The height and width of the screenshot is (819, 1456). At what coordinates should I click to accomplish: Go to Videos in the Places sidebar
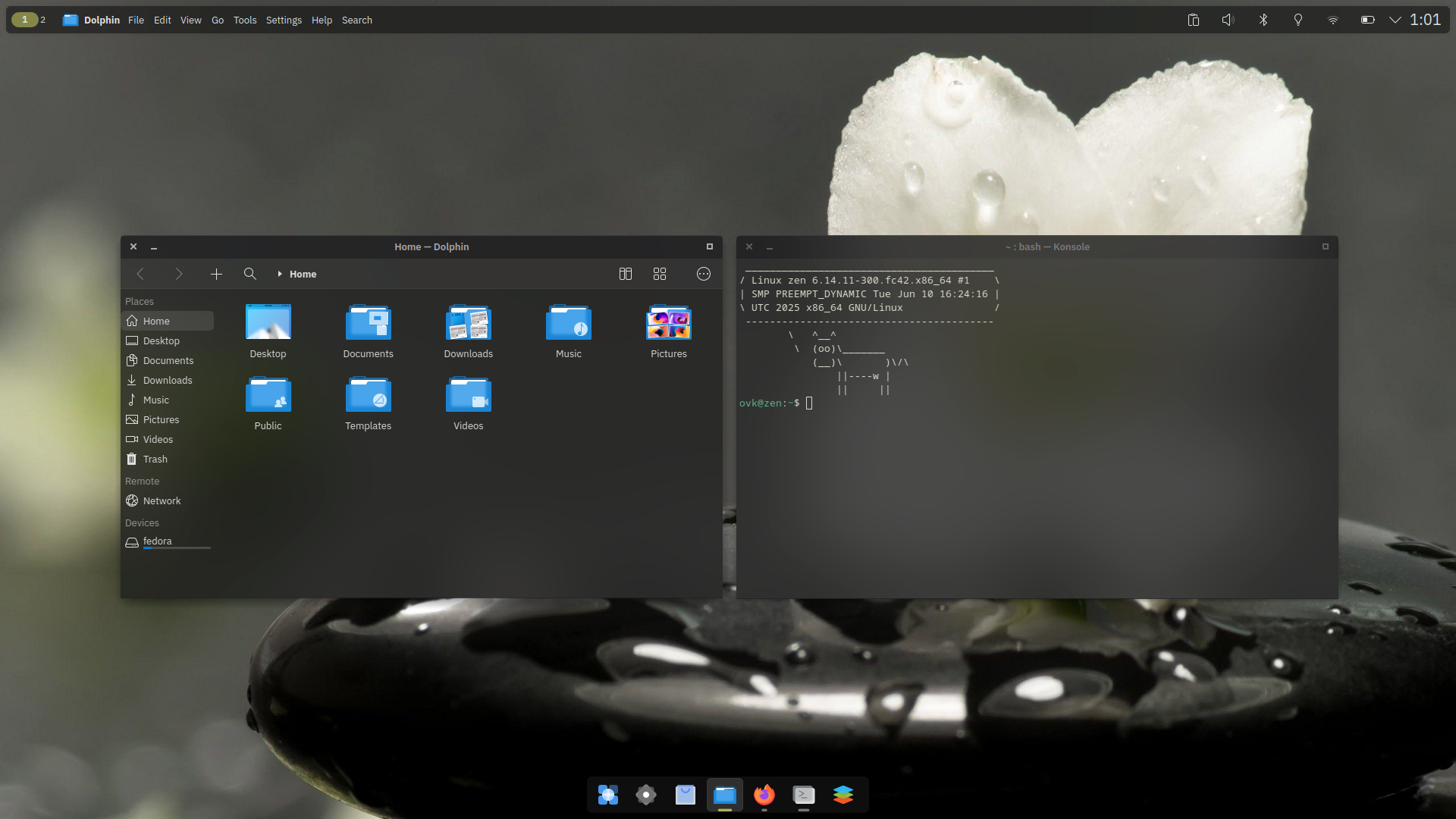pyautogui.click(x=168, y=439)
